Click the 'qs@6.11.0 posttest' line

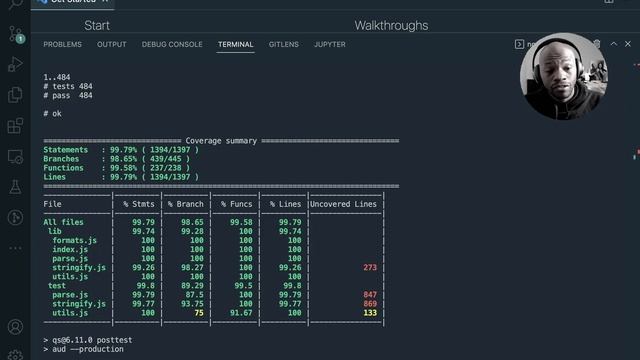[x=88, y=340]
